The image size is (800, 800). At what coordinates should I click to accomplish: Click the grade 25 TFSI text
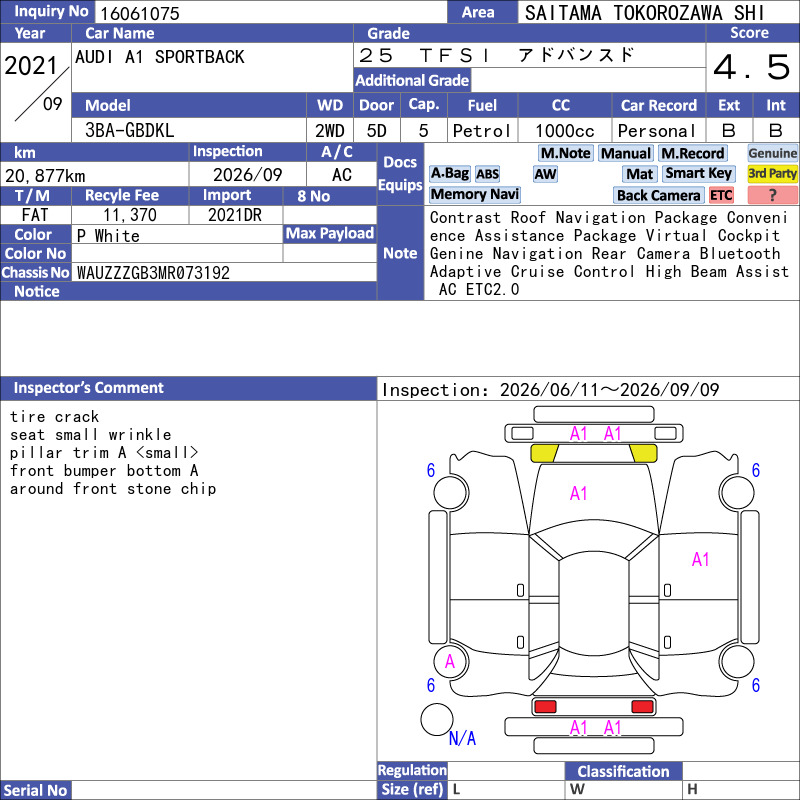[x=496, y=55]
